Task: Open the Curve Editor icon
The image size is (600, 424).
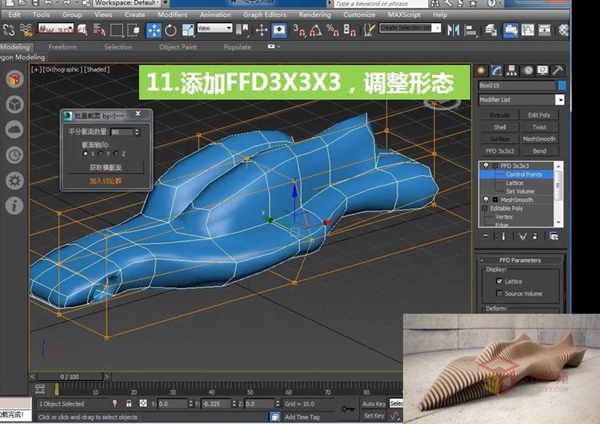Action: tap(528, 30)
